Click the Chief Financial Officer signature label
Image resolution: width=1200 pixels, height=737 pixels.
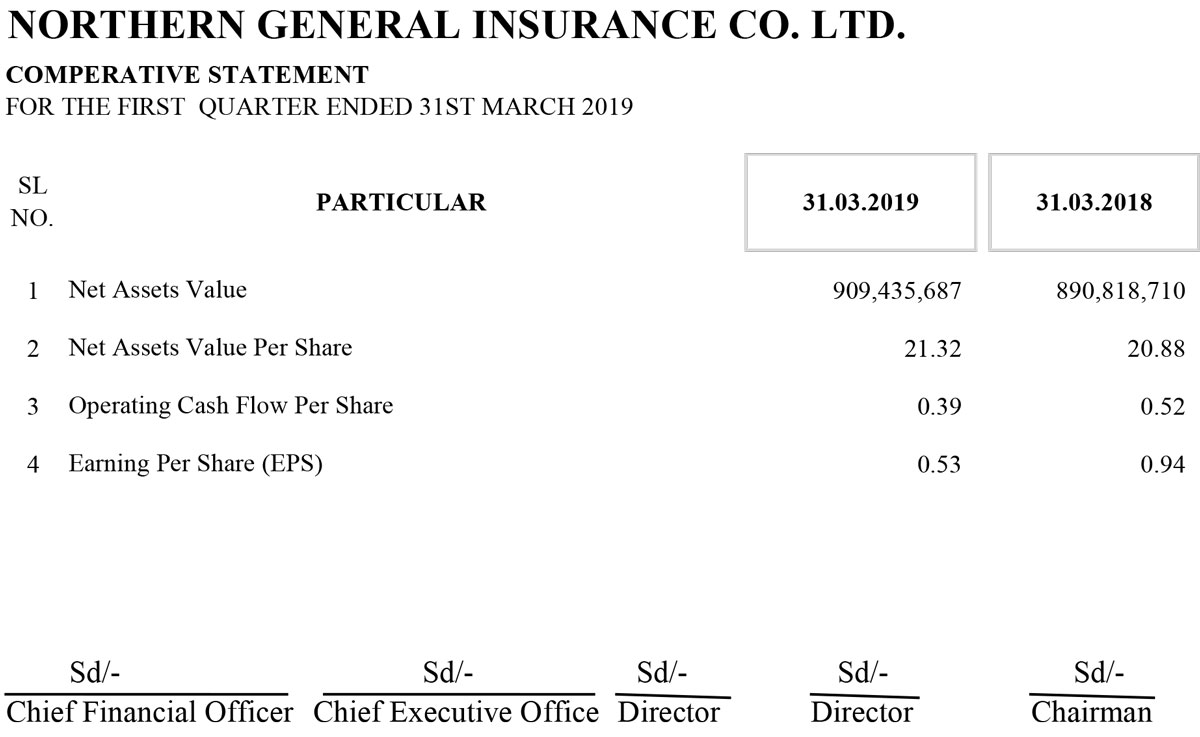tap(150, 712)
